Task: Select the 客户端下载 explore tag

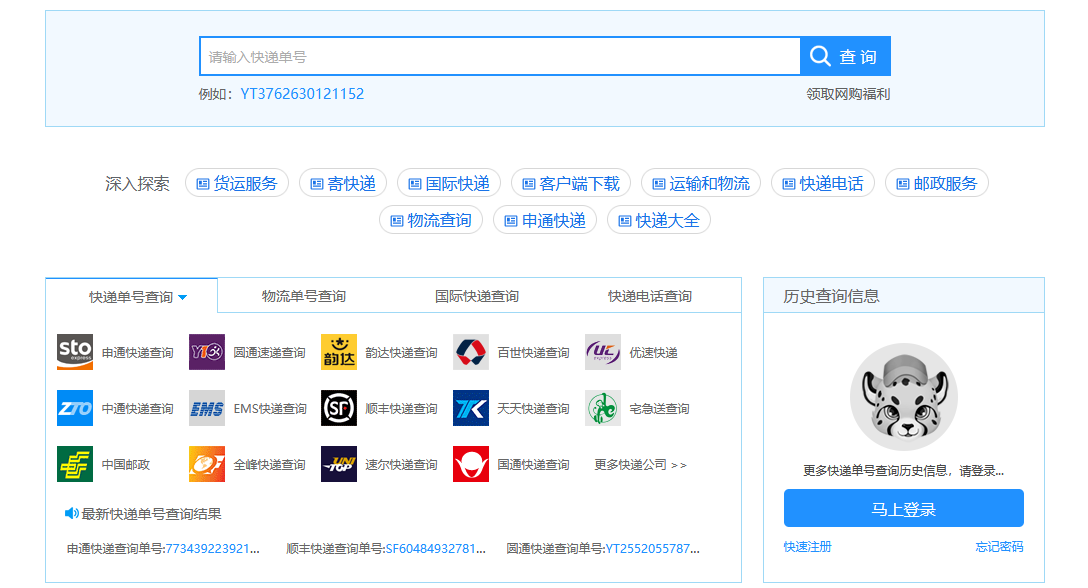Action: [x=571, y=183]
